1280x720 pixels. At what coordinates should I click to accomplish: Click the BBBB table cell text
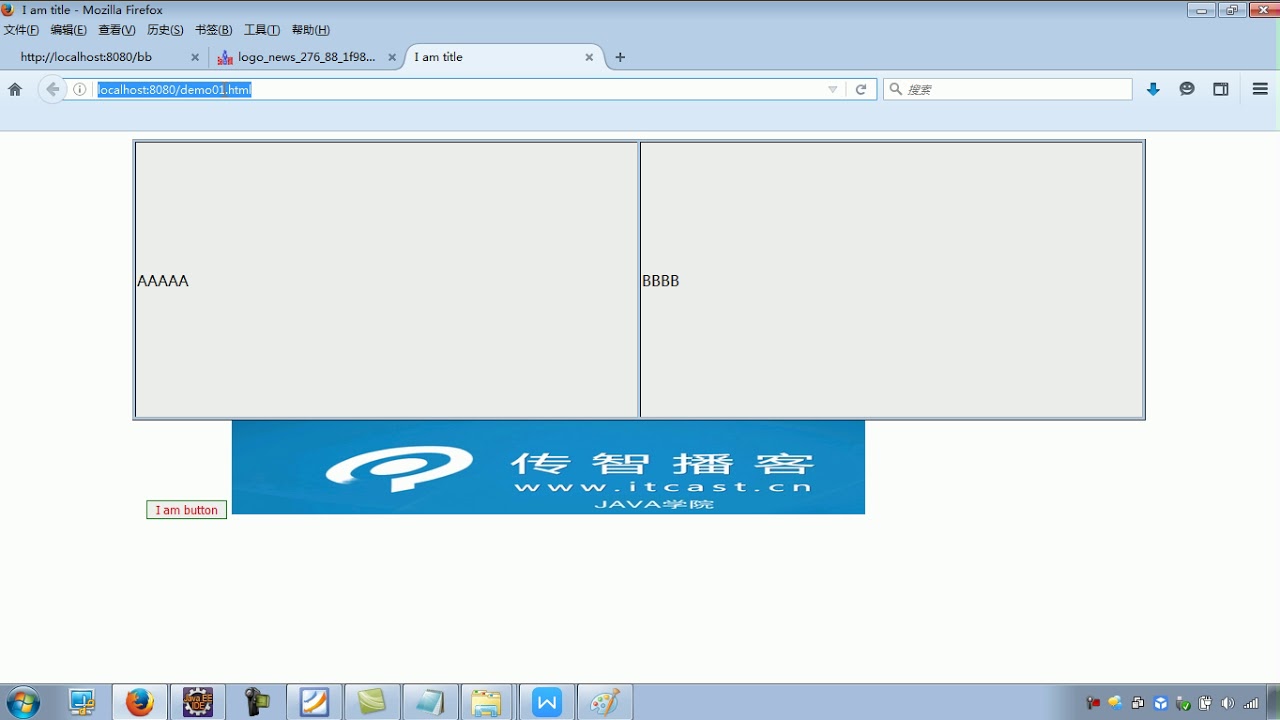(661, 281)
